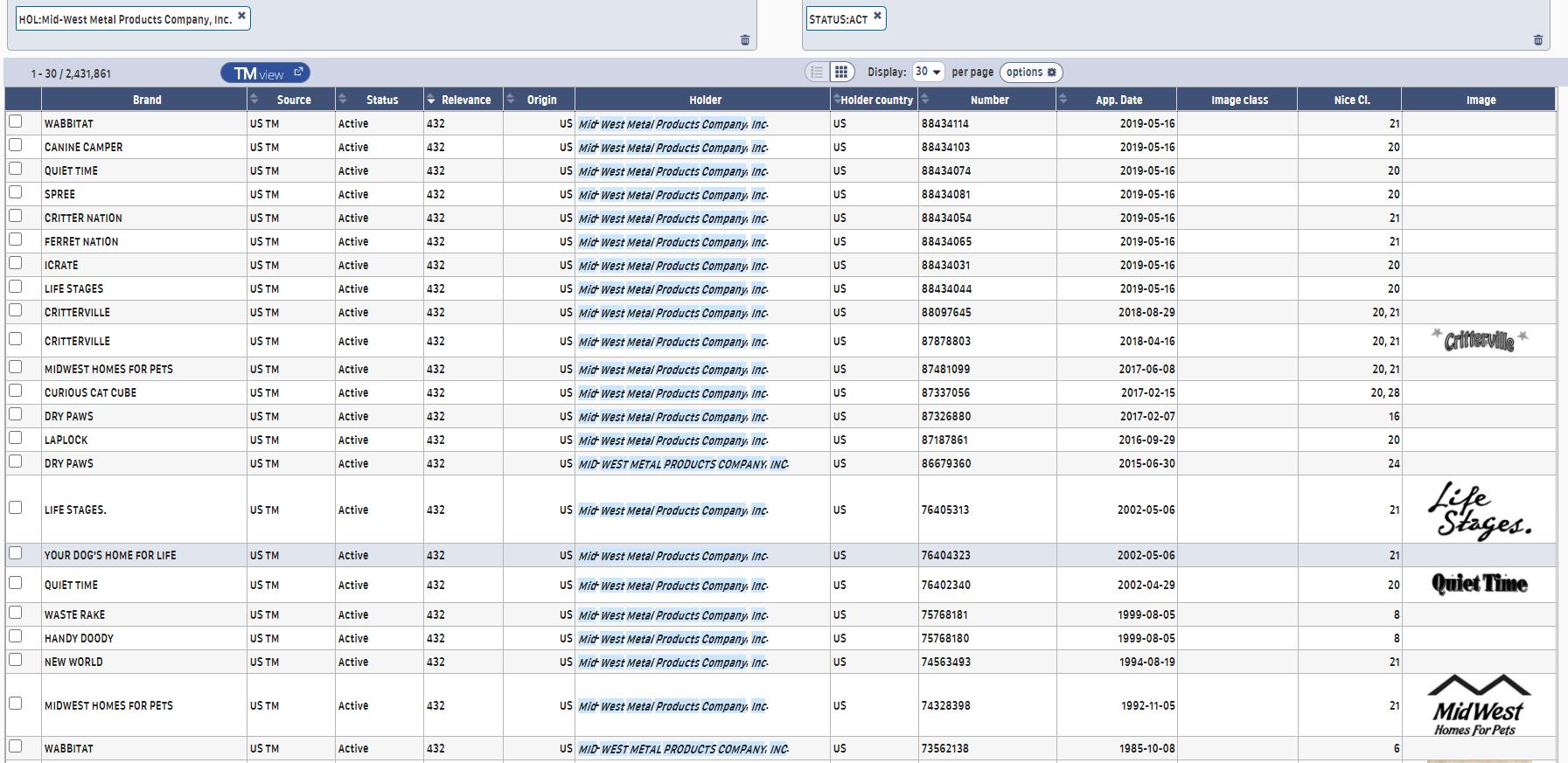Viewport: 1568px width, 763px height.
Task: Click trash icon in status filter box
Action: pyautogui.click(x=1538, y=40)
